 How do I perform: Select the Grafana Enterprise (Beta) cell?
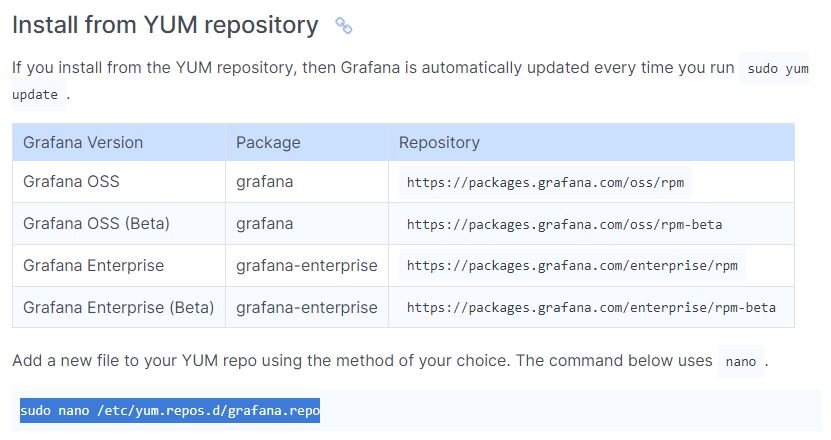[x=118, y=307]
